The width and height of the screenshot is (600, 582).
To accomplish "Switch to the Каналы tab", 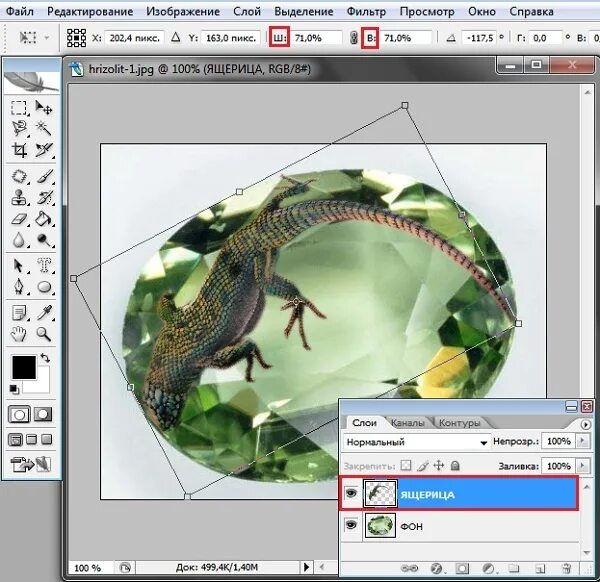I will [x=408, y=423].
